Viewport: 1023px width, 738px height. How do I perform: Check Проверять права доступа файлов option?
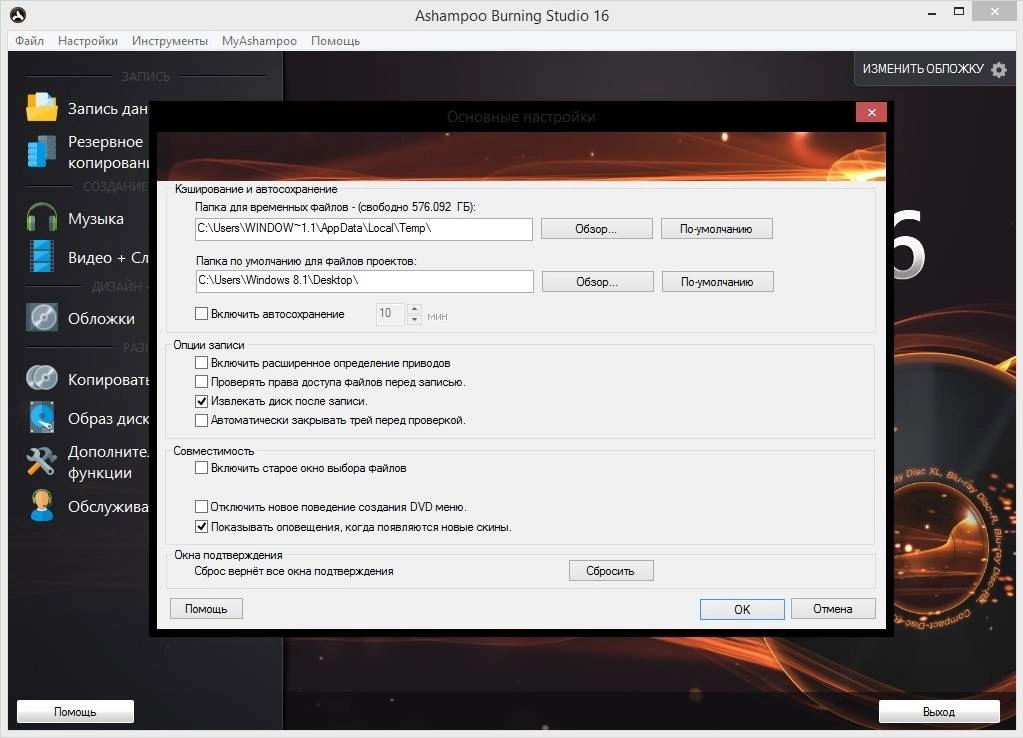(x=202, y=381)
